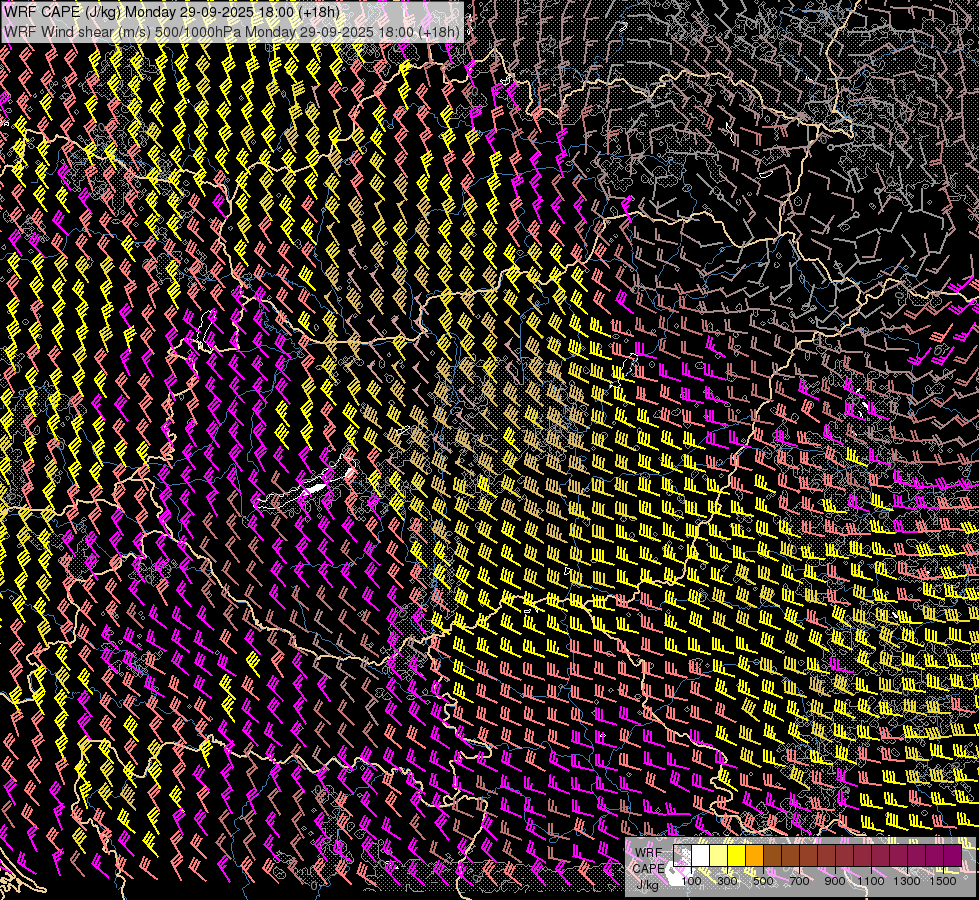Image resolution: width=979 pixels, height=900 pixels.
Task: Click the 100 legend value label
Action: (x=691, y=881)
